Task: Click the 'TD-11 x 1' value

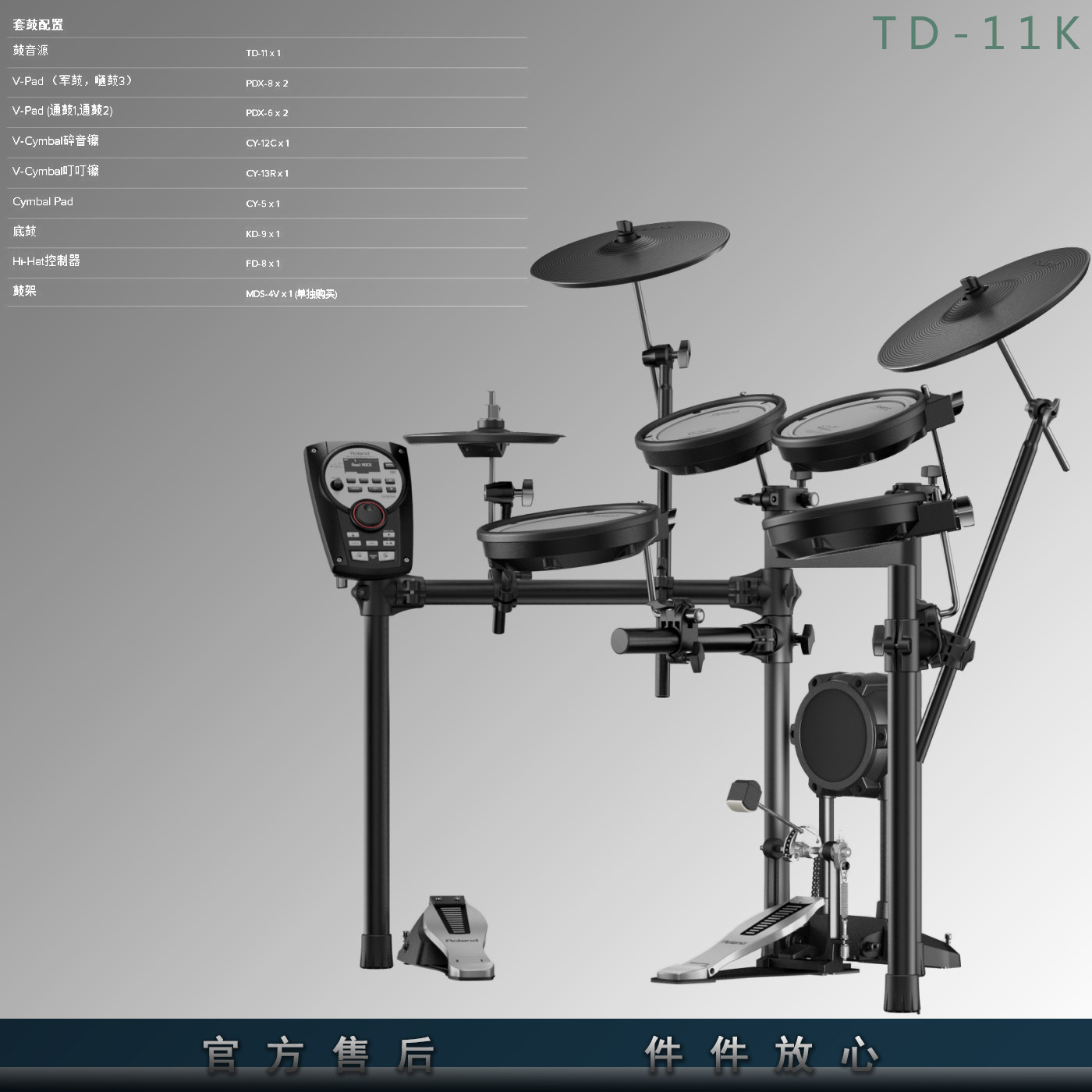Action: [x=263, y=53]
